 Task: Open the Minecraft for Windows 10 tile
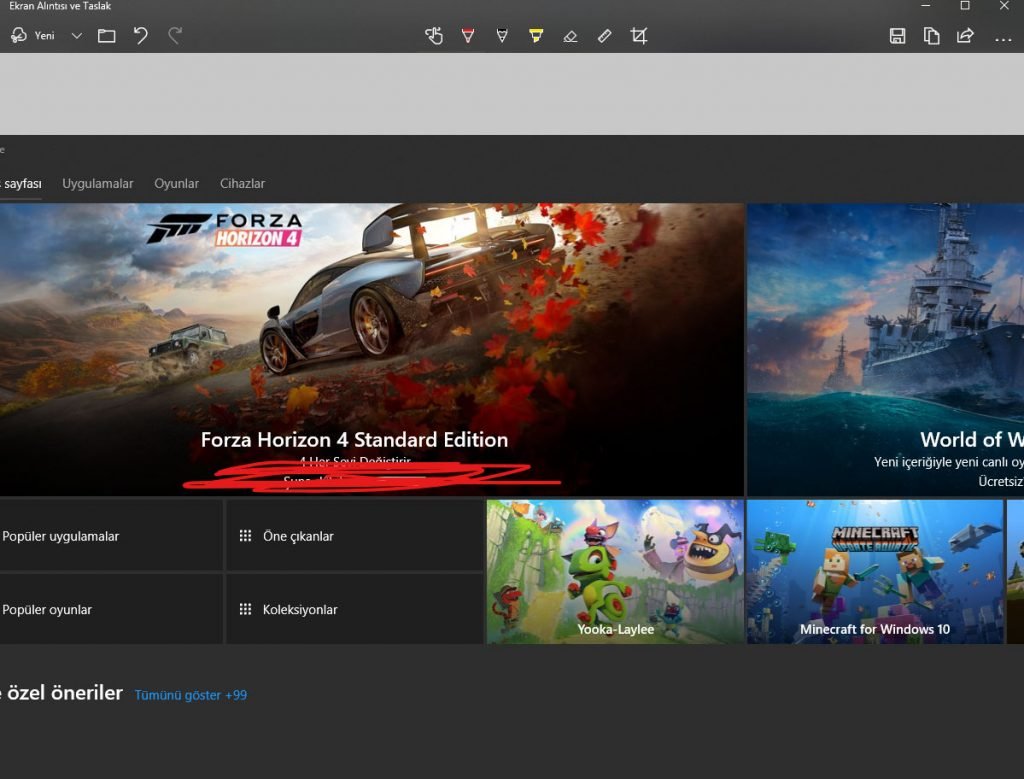click(x=874, y=572)
